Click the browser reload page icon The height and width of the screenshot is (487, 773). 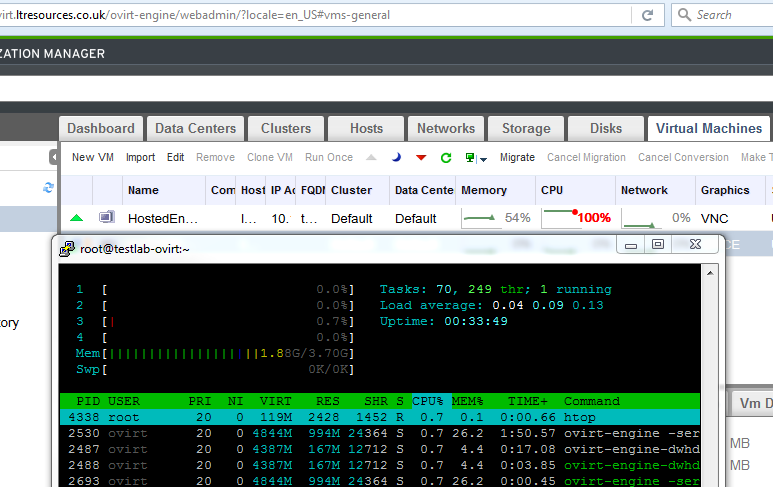click(x=647, y=15)
